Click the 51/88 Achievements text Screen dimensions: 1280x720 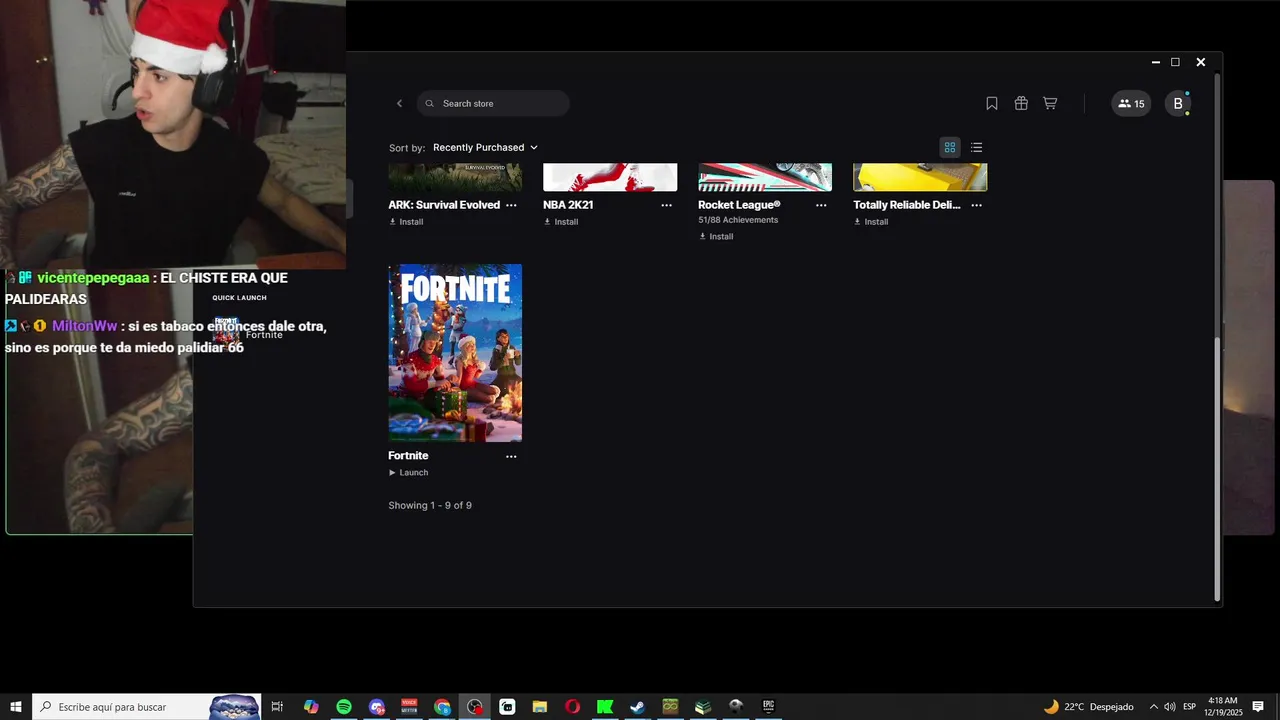click(x=738, y=220)
